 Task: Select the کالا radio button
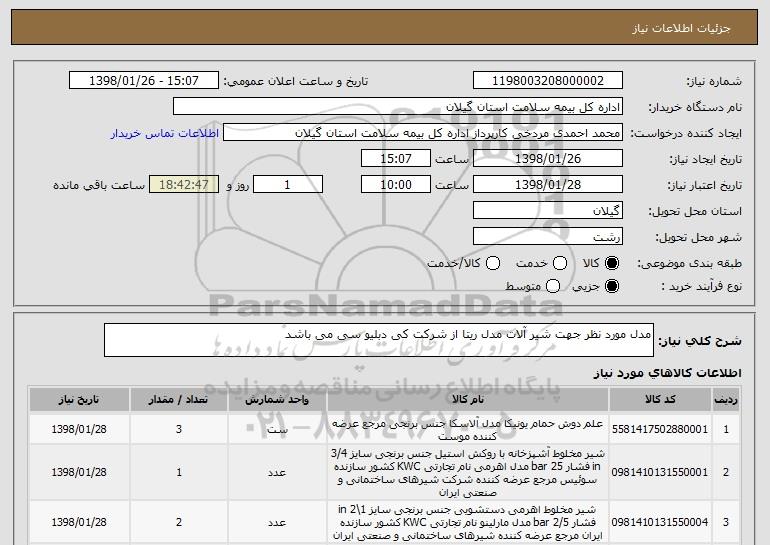(612, 263)
